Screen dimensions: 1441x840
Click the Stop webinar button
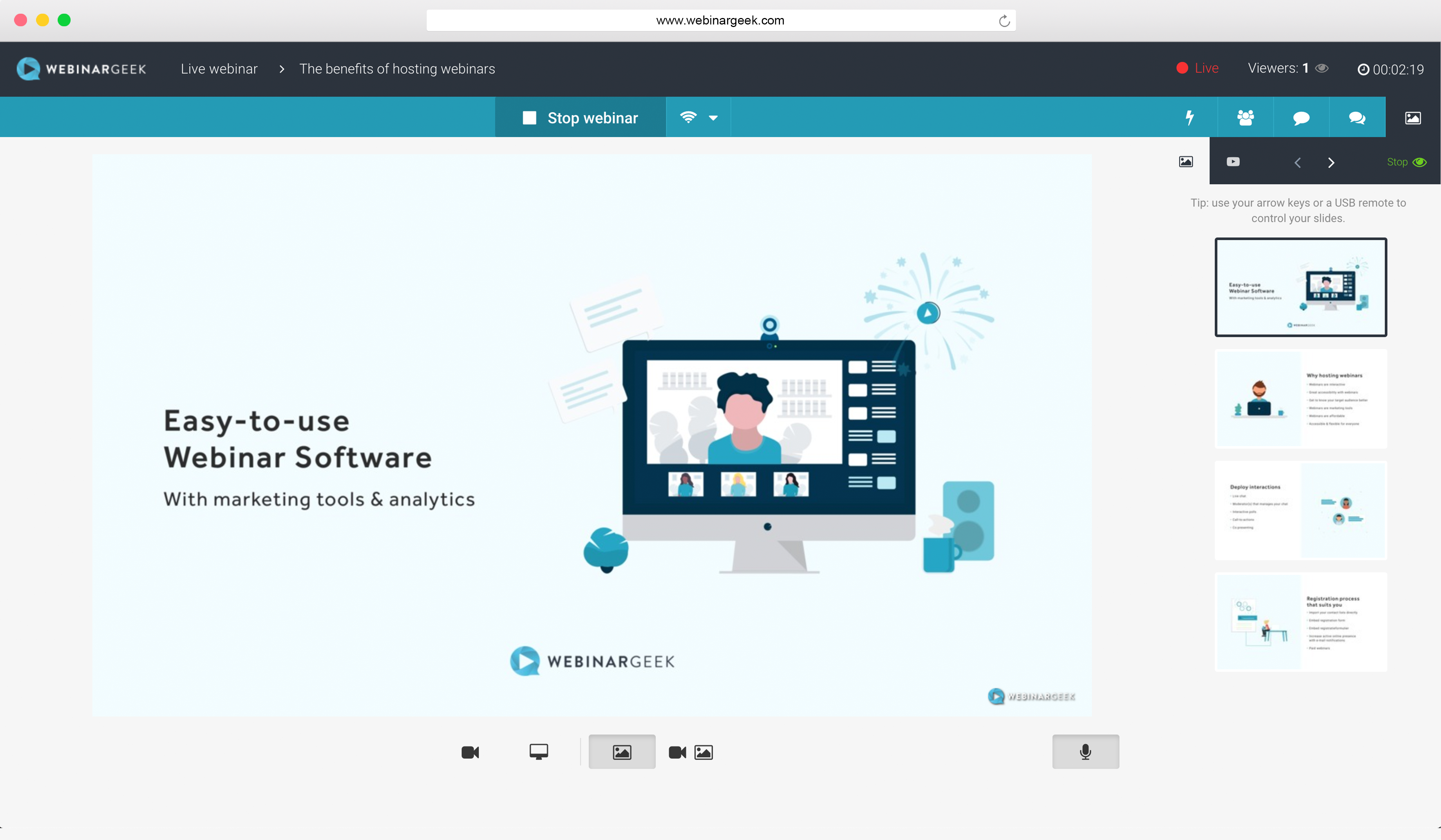pyautogui.click(x=580, y=117)
